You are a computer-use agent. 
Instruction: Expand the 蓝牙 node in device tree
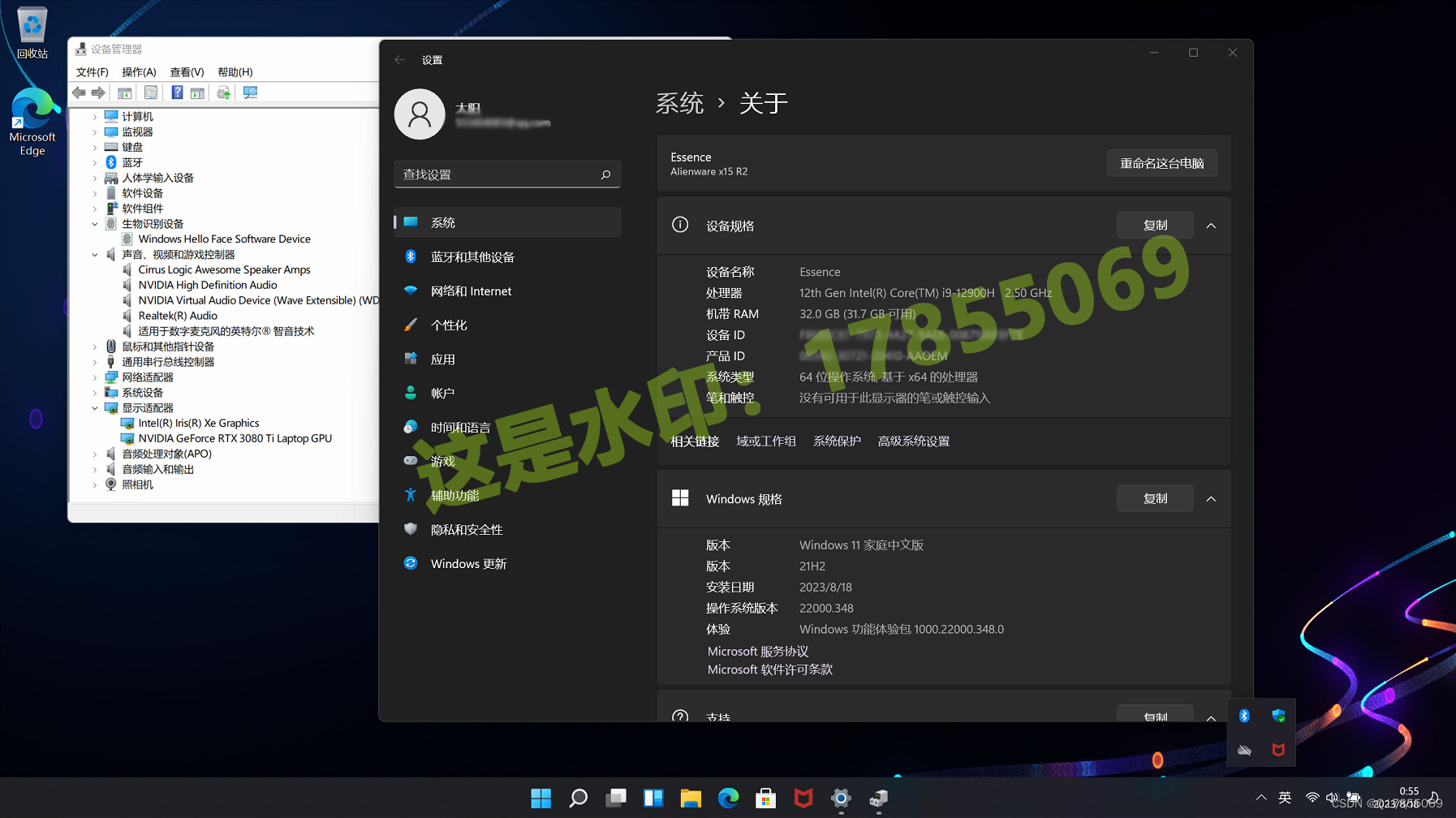(x=95, y=163)
